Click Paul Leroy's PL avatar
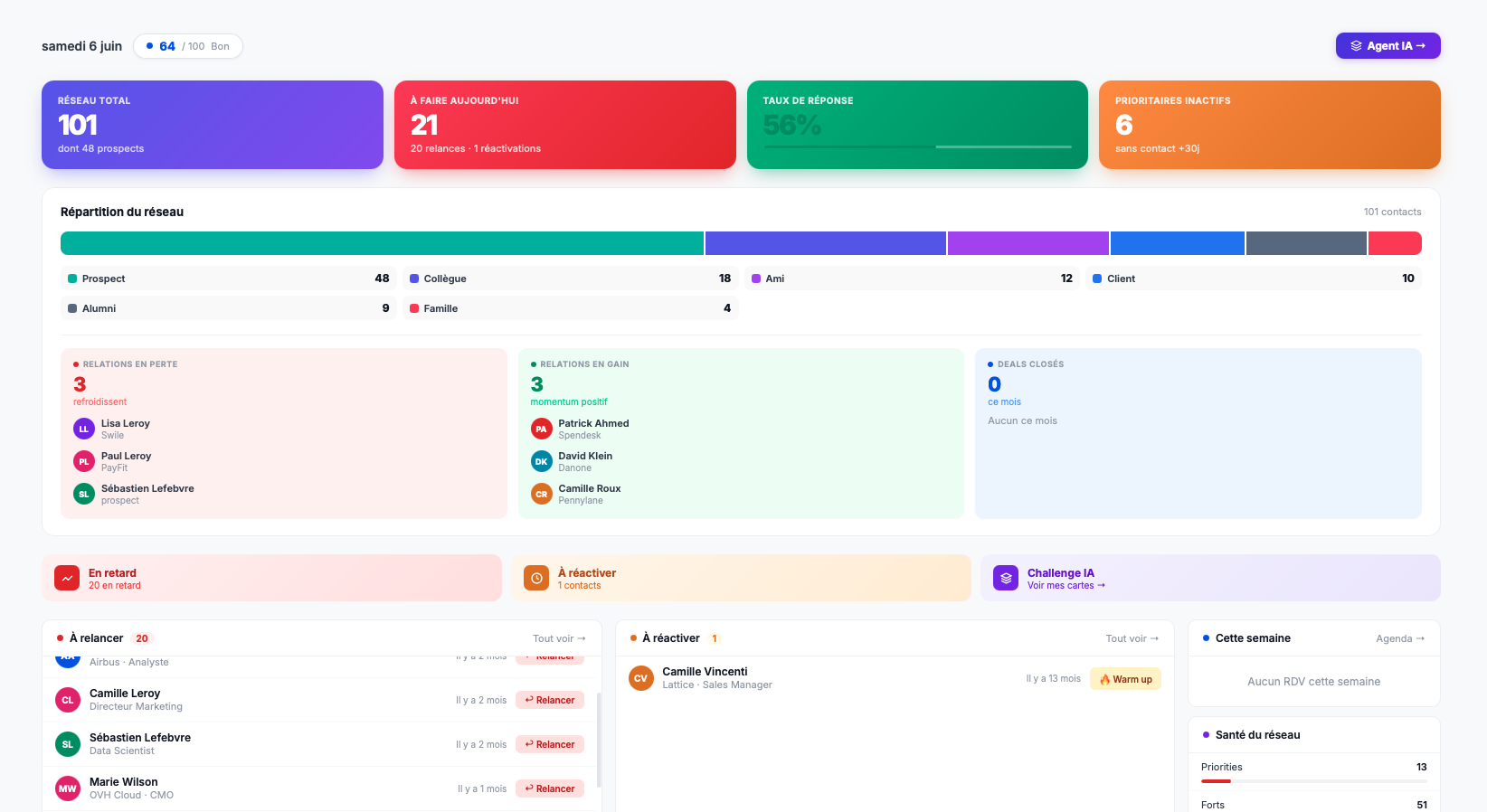The image size is (1487, 812). pyautogui.click(x=84, y=461)
